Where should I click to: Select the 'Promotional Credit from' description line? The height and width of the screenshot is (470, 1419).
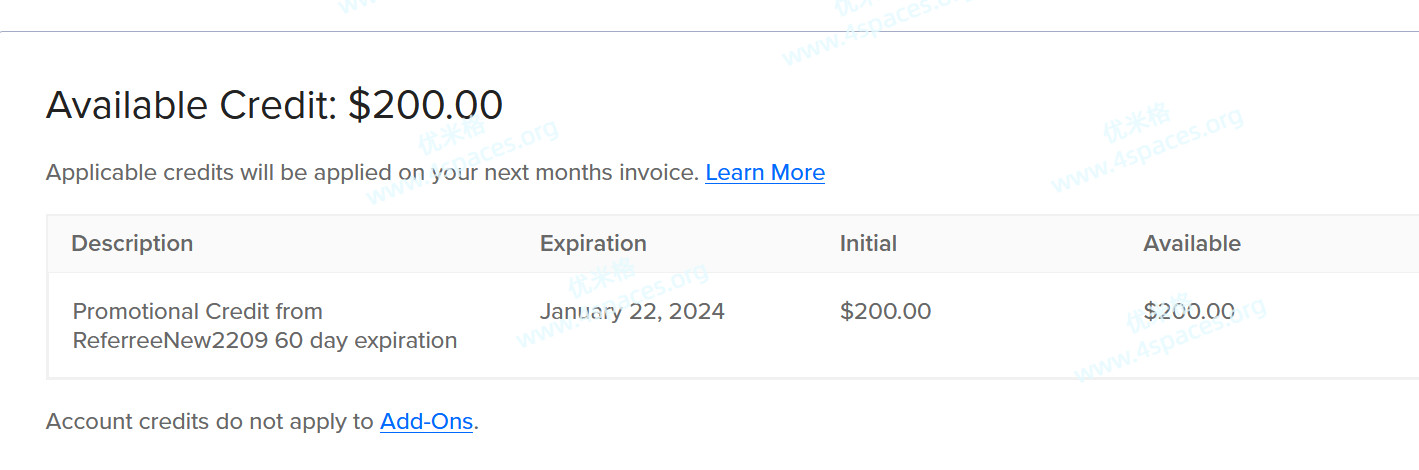[x=198, y=311]
